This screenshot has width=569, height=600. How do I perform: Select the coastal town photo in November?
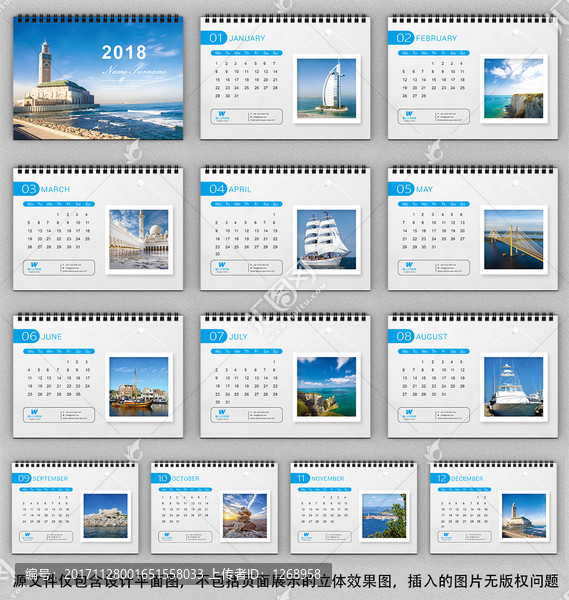[x=384, y=516]
